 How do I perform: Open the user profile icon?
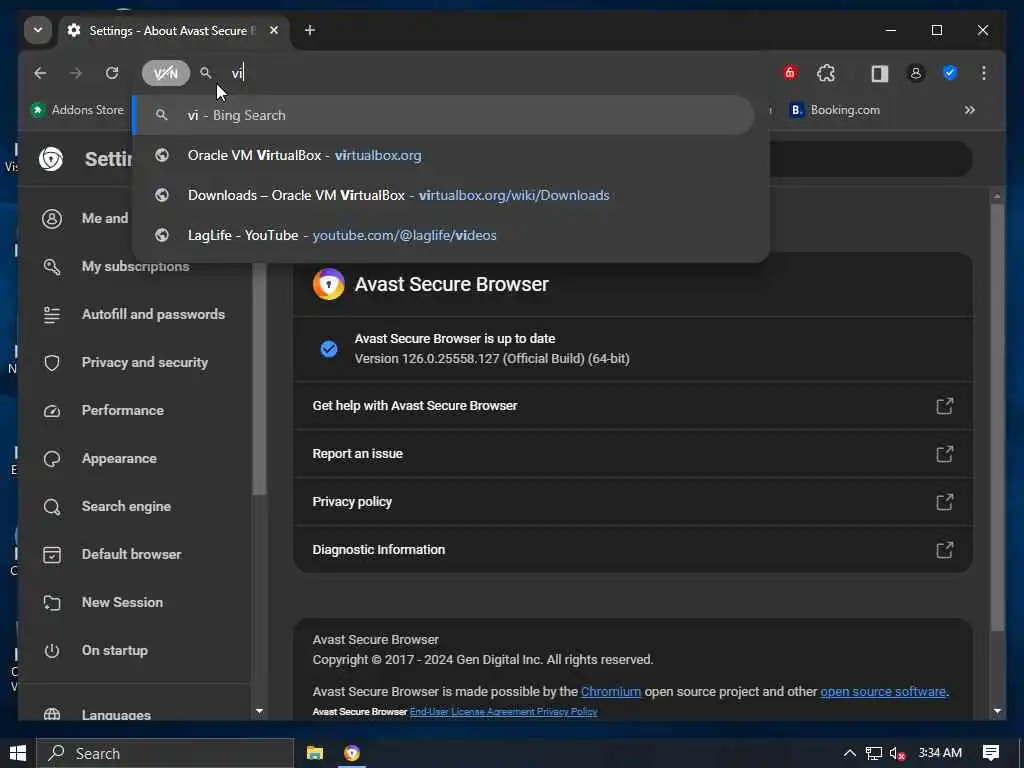[x=916, y=73]
